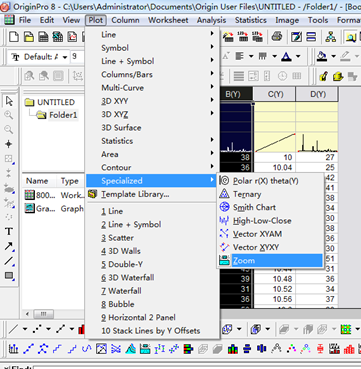Click the line+symbol plot button in bottom toolbar
The image size is (361, 369).
pyautogui.click(x=60, y=329)
